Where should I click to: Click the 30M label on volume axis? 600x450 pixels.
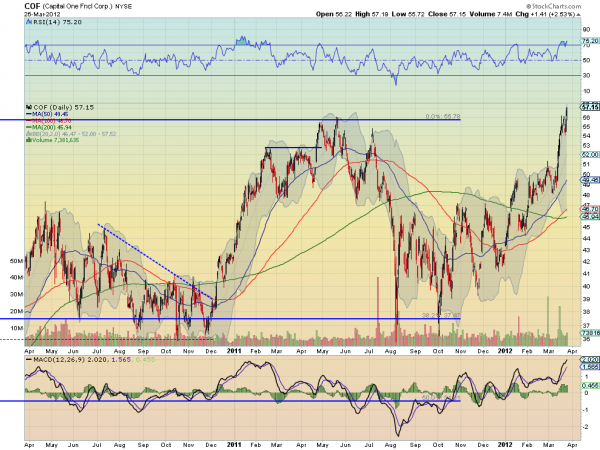point(16,294)
